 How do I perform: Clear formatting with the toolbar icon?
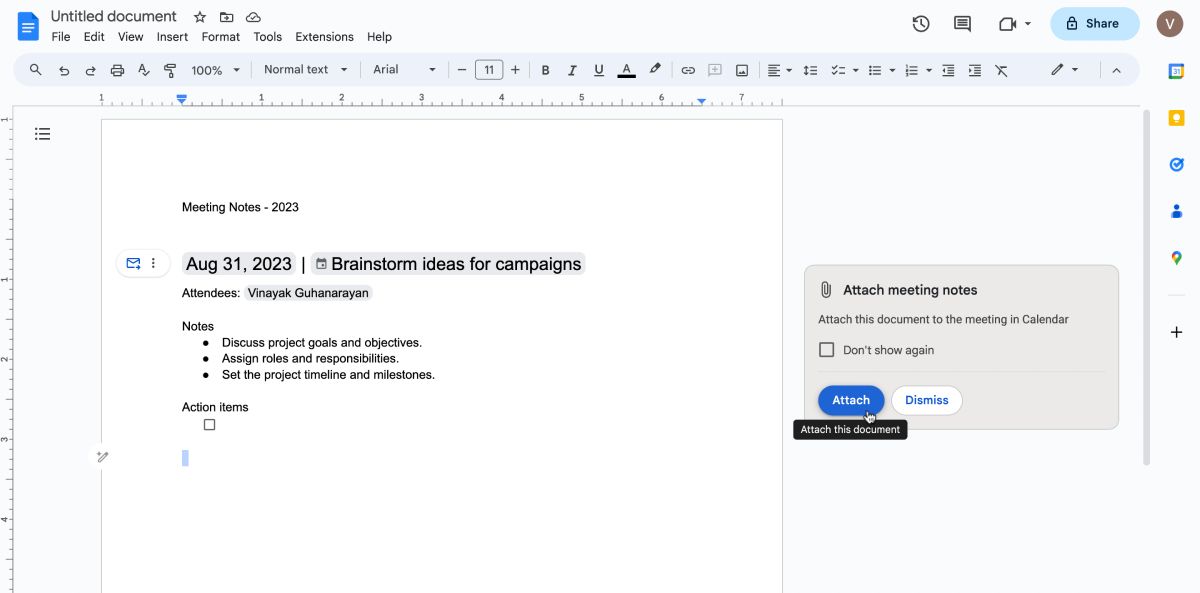pyautogui.click(x=1002, y=70)
